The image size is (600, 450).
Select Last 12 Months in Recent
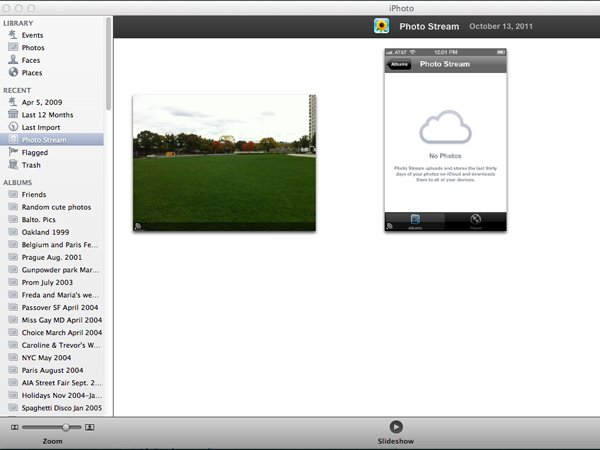click(x=52, y=114)
